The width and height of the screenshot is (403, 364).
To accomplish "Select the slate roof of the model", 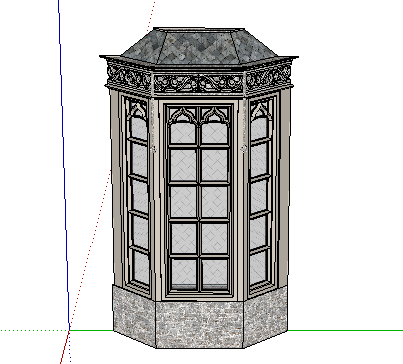I will pos(199,47).
